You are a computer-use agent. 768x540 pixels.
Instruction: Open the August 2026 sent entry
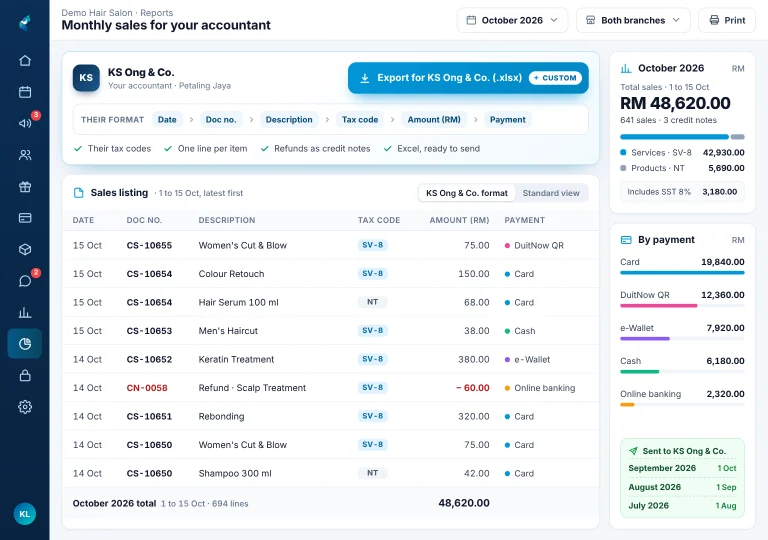[x=682, y=488]
